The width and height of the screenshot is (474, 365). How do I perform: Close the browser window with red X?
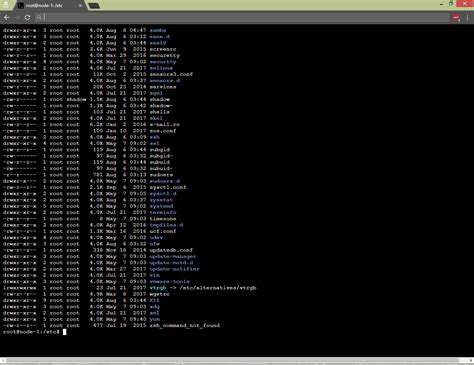click(x=465, y=4)
